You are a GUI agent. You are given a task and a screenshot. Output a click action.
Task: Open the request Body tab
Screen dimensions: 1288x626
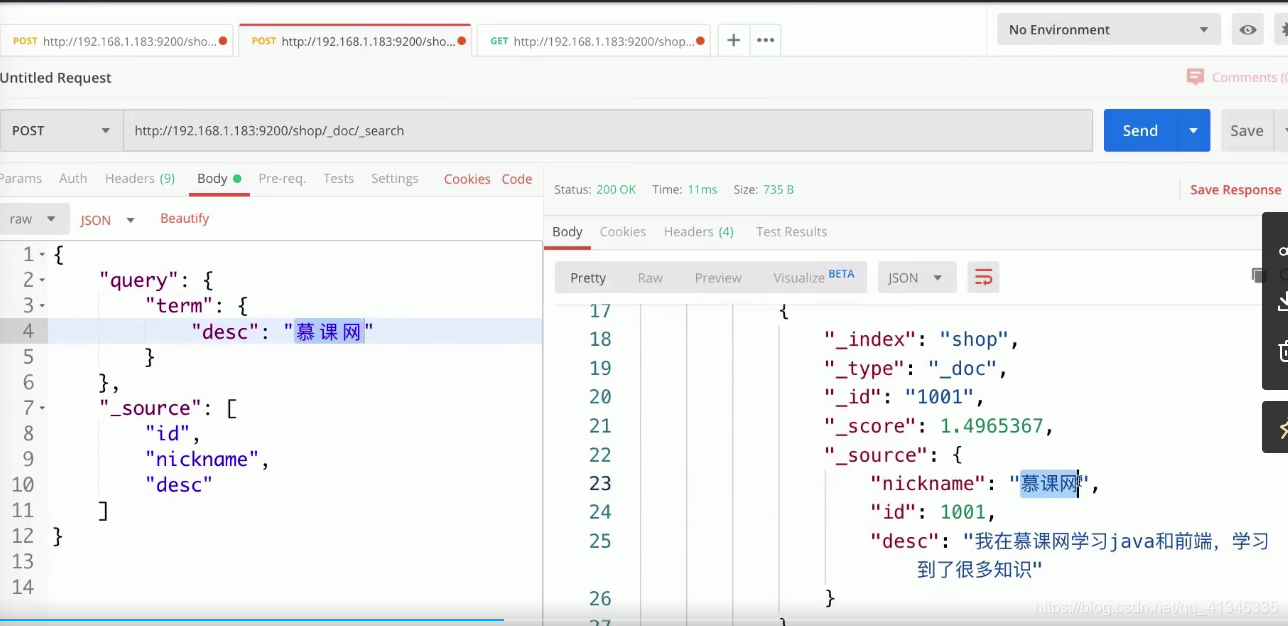pyautogui.click(x=219, y=178)
